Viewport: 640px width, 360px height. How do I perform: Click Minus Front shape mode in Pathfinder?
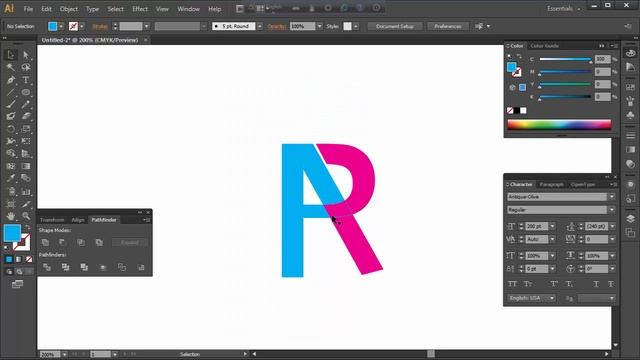click(62, 242)
